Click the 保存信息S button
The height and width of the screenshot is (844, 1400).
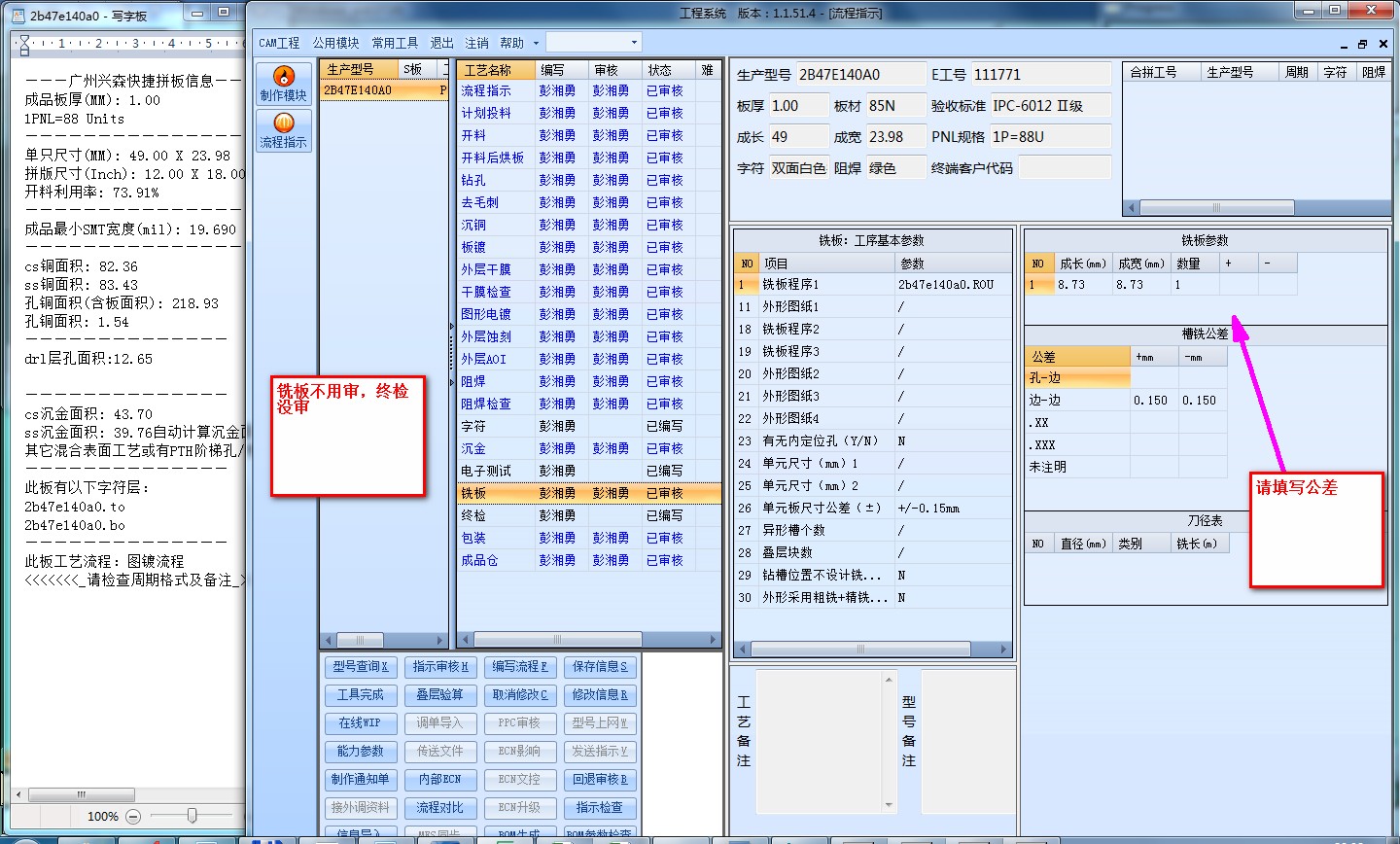pyautogui.click(x=599, y=667)
